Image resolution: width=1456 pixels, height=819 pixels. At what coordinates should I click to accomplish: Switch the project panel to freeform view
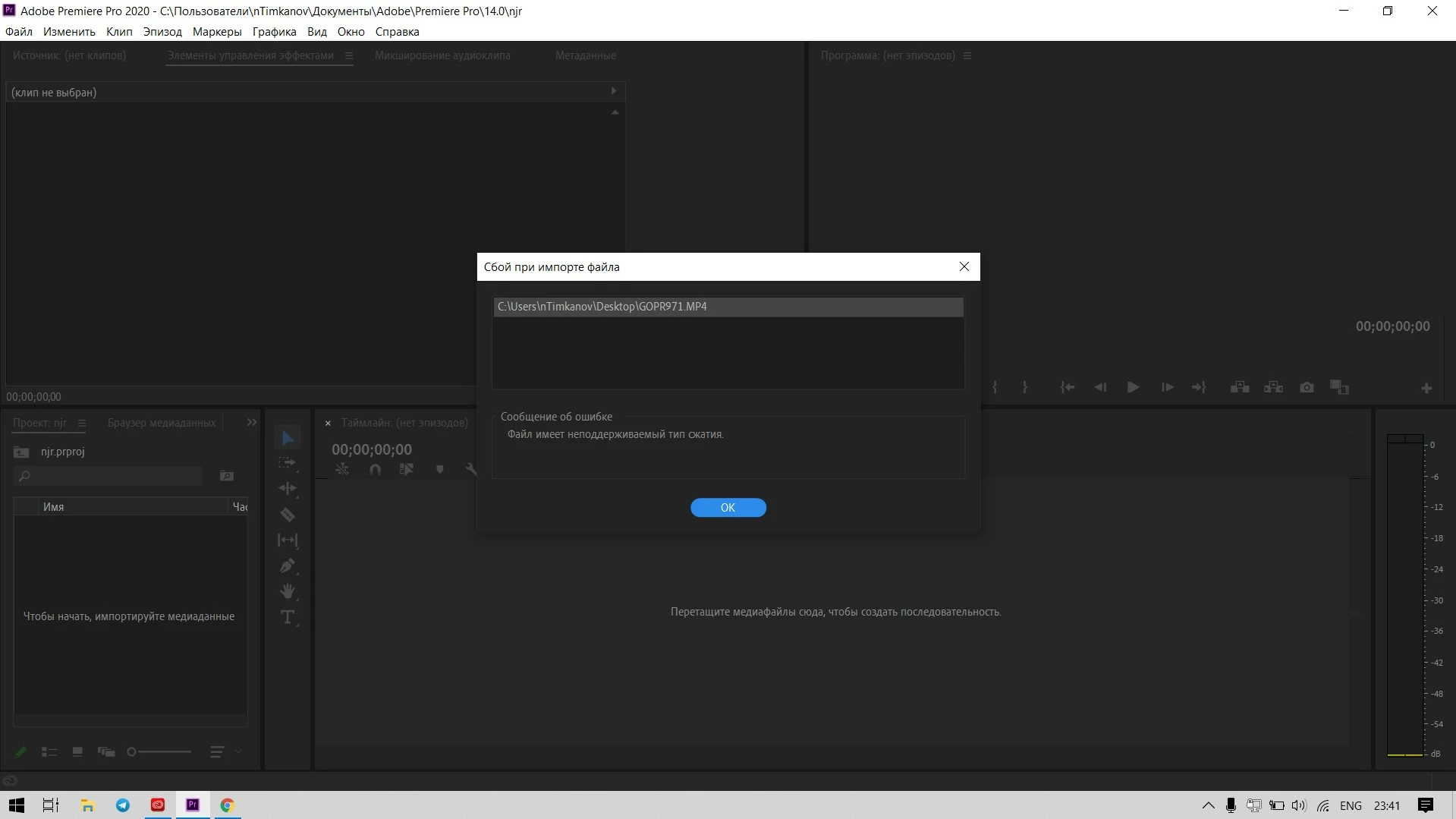[106, 751]
